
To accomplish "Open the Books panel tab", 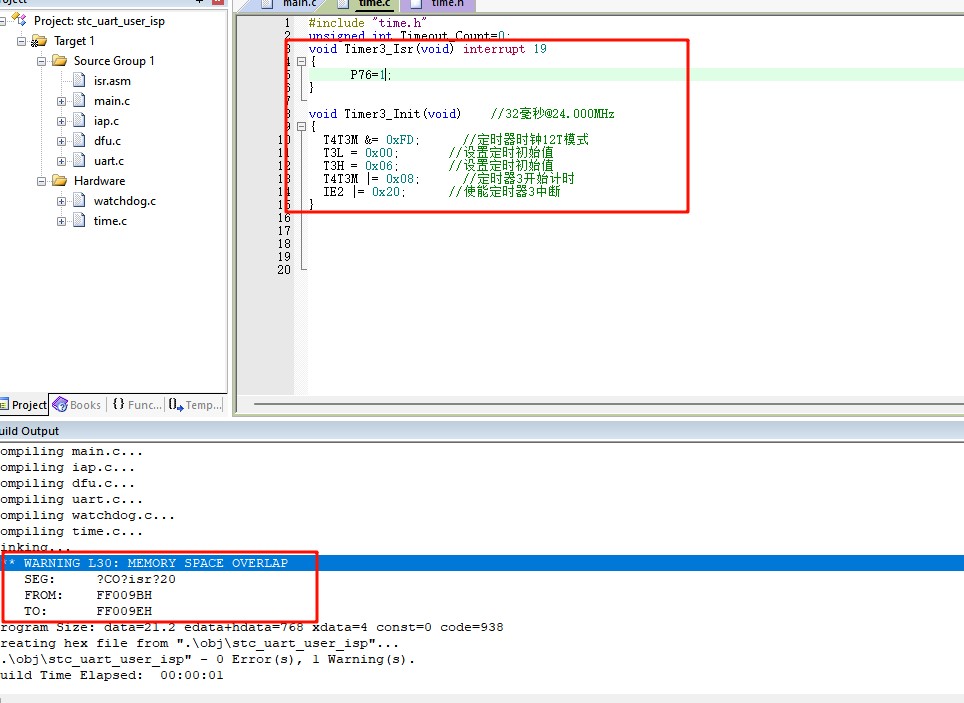I will tap(77, 405).
